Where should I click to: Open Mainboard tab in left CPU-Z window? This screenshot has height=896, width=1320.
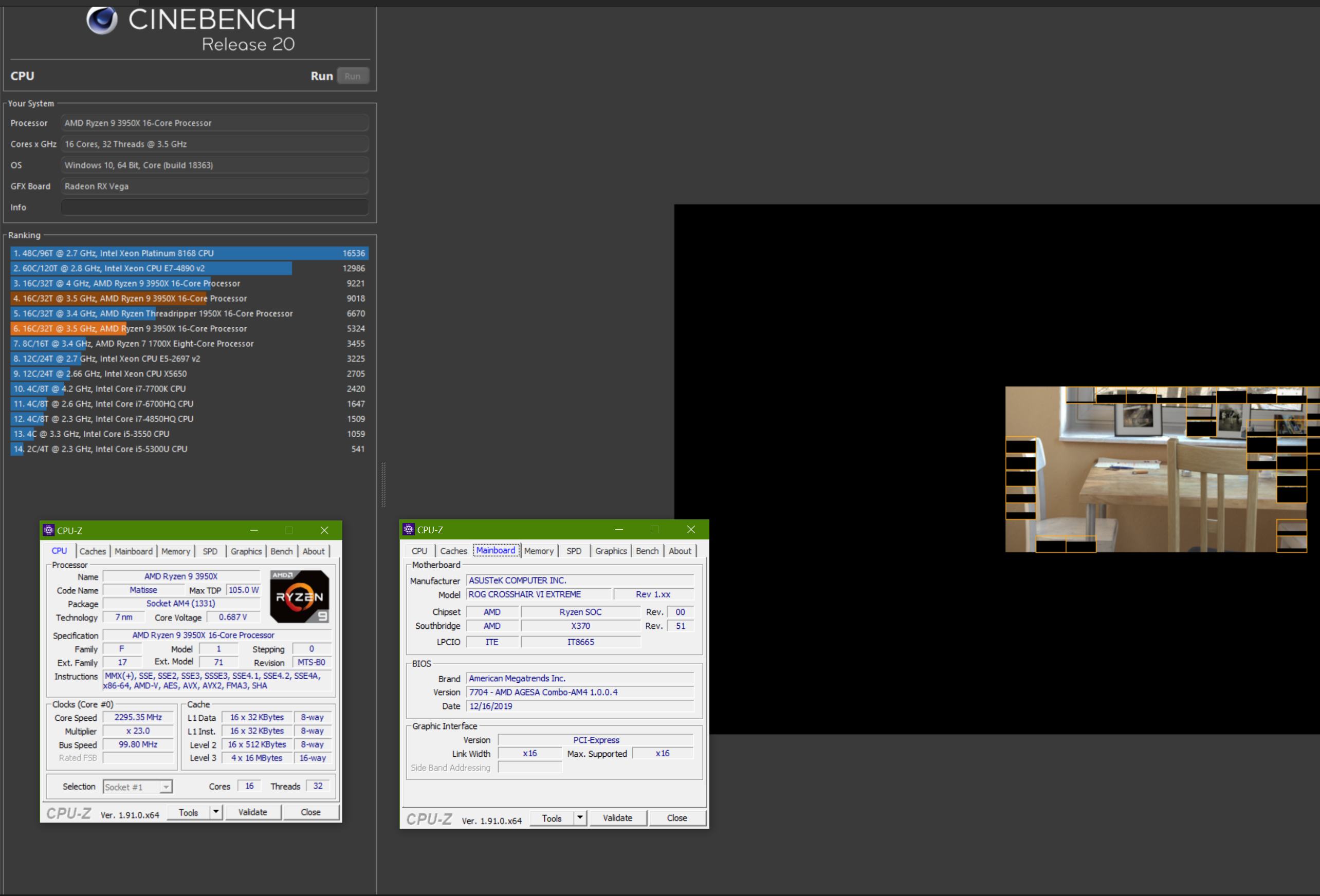(x=134, y=551)
